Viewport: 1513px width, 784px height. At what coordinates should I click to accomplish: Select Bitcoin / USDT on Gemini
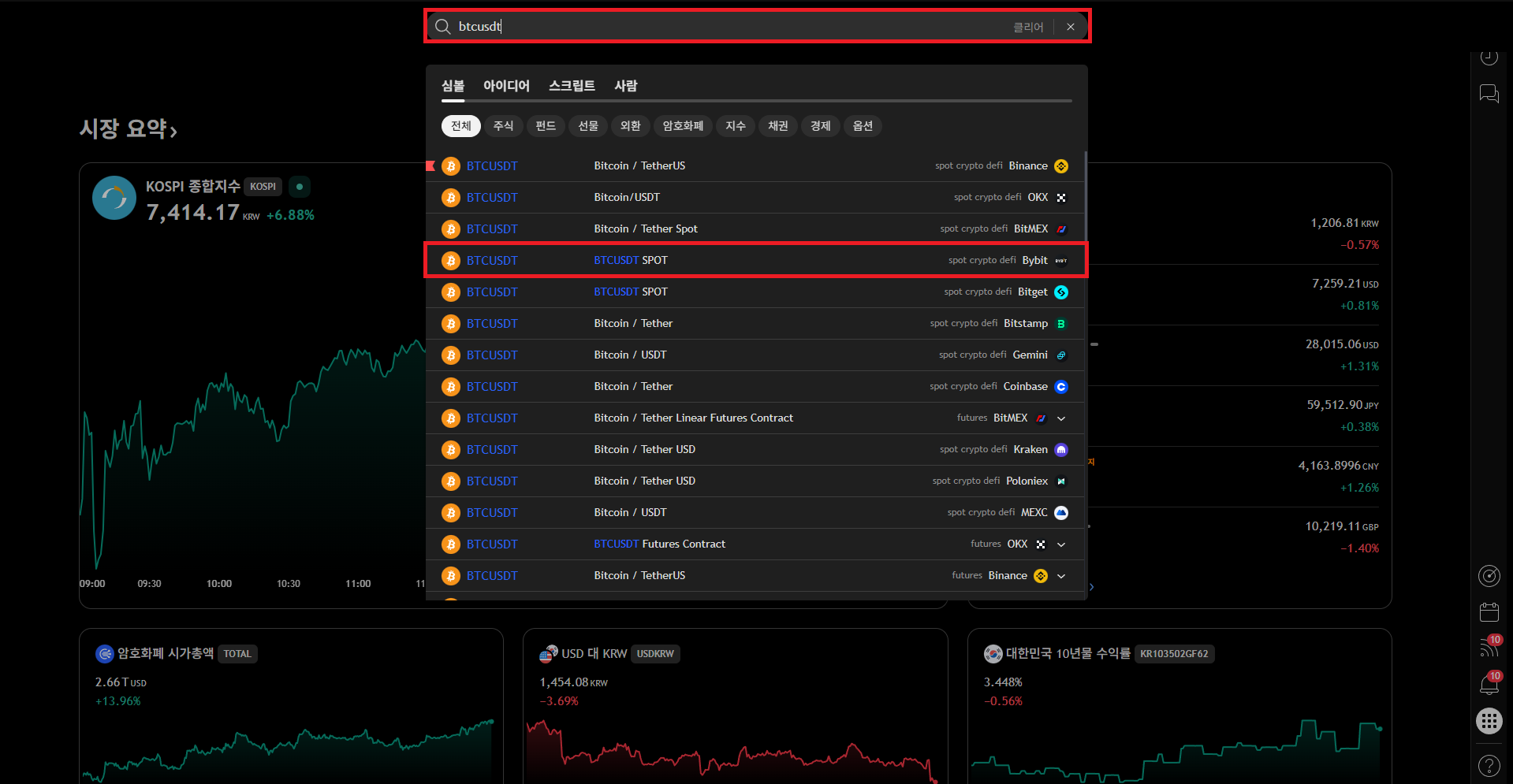pyautogui.click(x=755, y=355)
